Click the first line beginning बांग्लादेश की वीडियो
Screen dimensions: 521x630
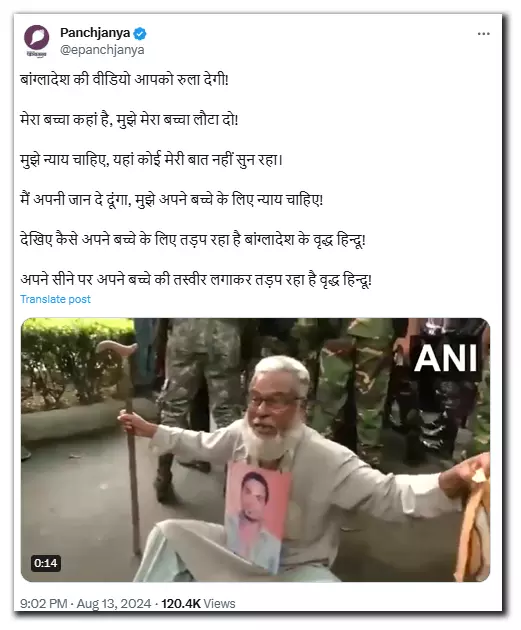pyautogui.click(x=124, y=80)
